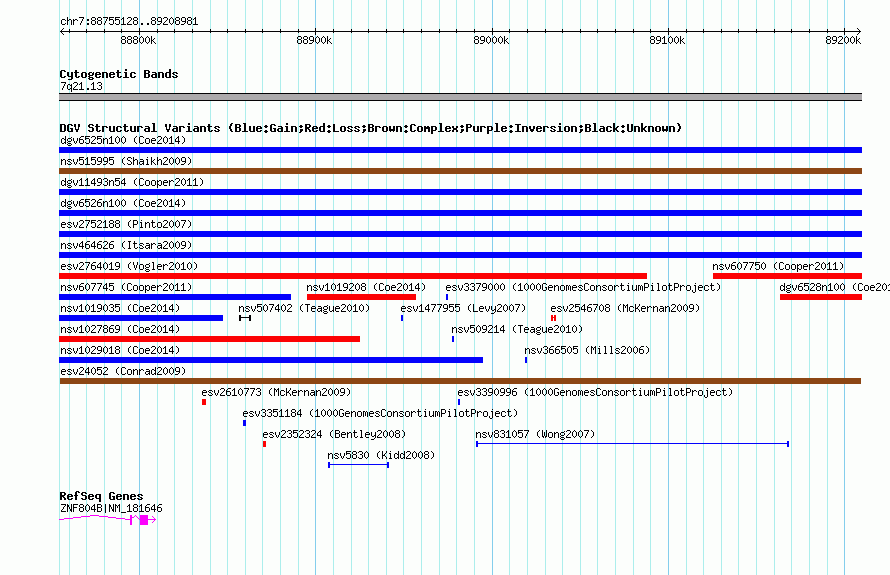Click the esv2752188 (Pinto2007) blue bar
The width and height of the screenshot is (890, 575).
[x=460, y=234]
